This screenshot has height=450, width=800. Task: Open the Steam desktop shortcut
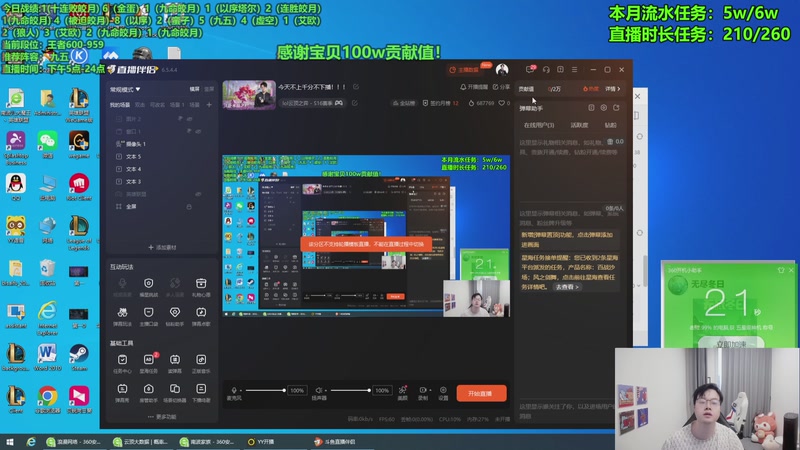pos(79,357)
